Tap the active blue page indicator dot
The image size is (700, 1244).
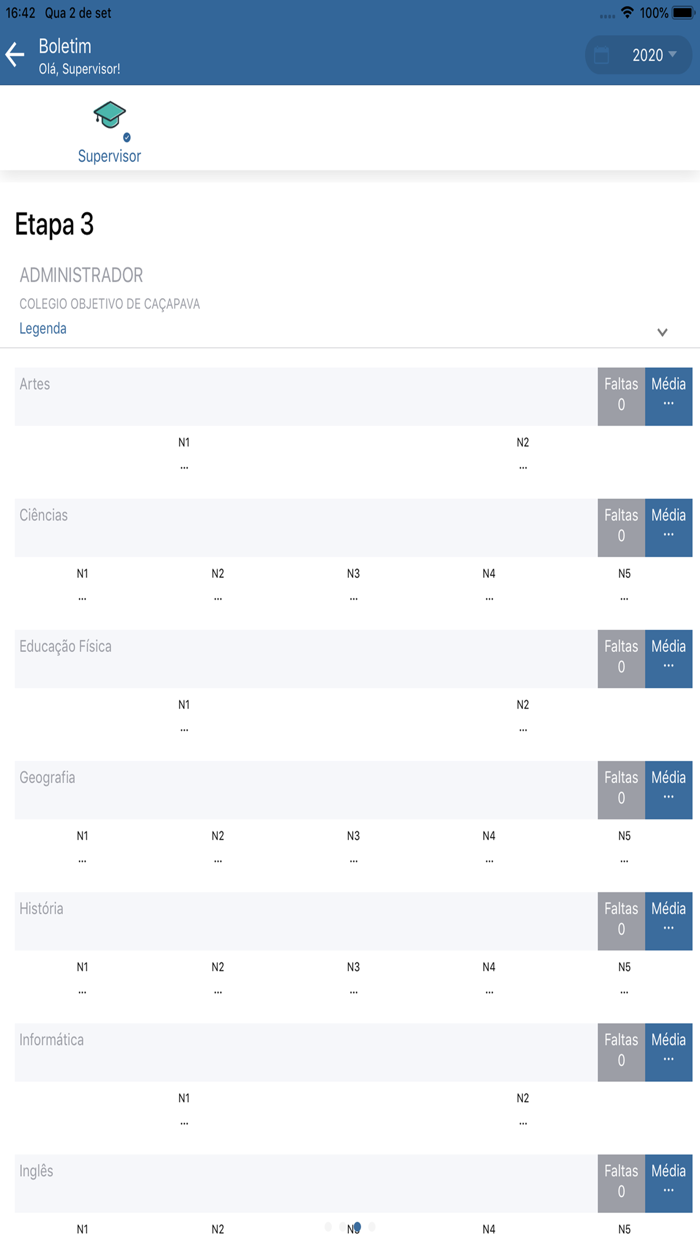click(x=357, y=1226)
